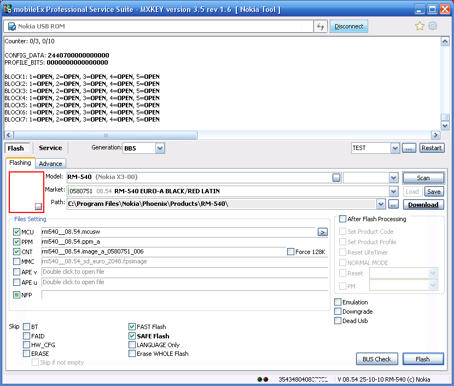
Task: Toggle the FAST Flash checkbox
Action: point(132,327)
